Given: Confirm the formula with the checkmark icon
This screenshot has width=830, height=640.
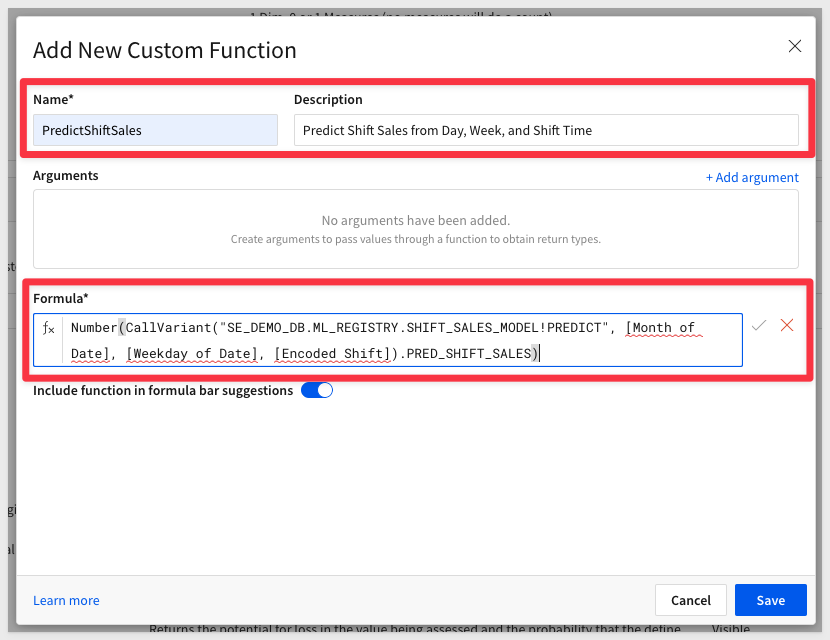Looking at the screenshot, I should point(760,326).
